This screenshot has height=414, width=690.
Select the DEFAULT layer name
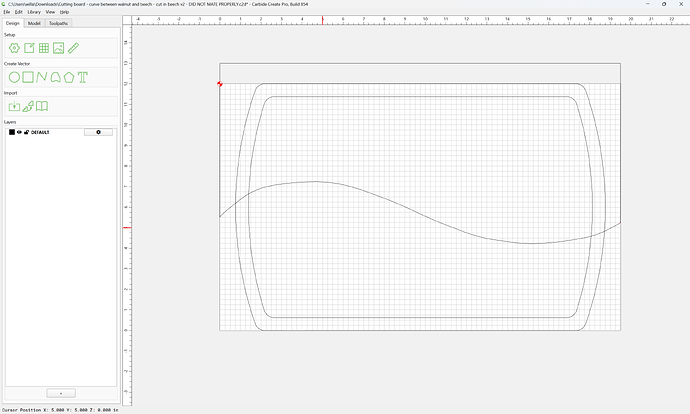[x=40, y=132]
